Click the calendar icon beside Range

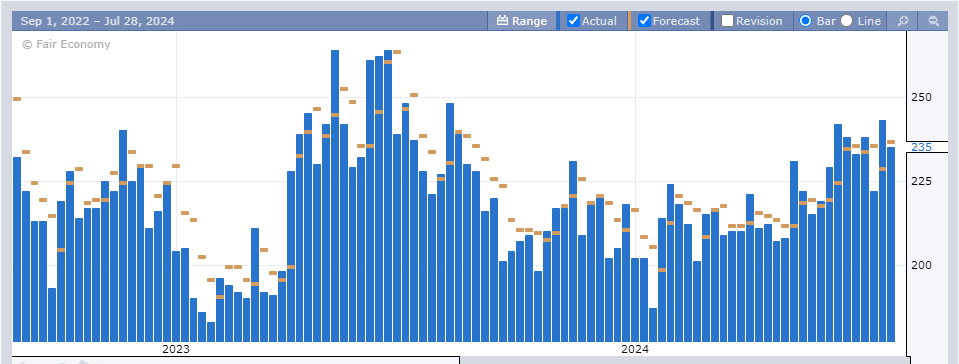point(503,21)
